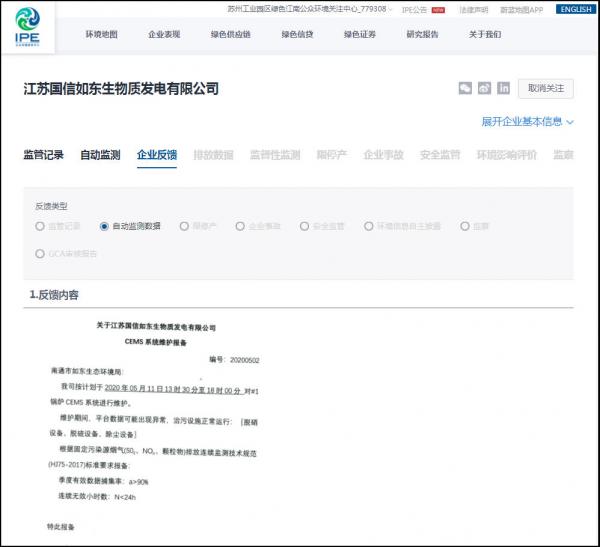Open the IPE公告 link
Screen dimensions: 600x547
[x=415, y=10]
